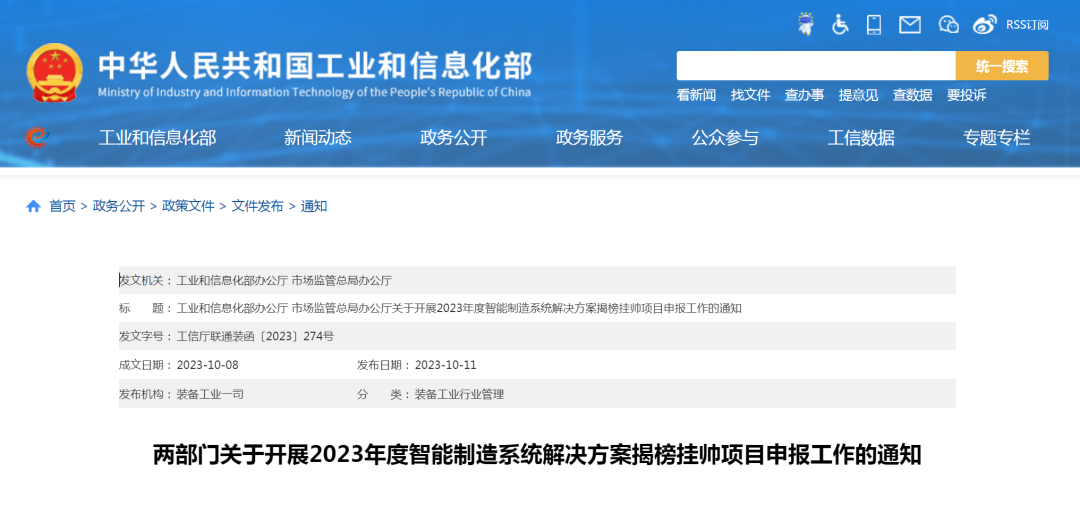Open the 查数据 quick link

912,95
